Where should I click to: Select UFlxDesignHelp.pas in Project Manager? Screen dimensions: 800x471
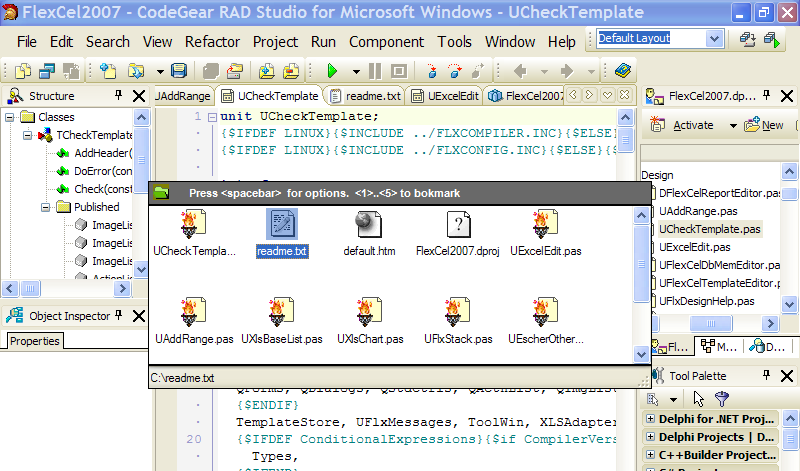[706, 301]
